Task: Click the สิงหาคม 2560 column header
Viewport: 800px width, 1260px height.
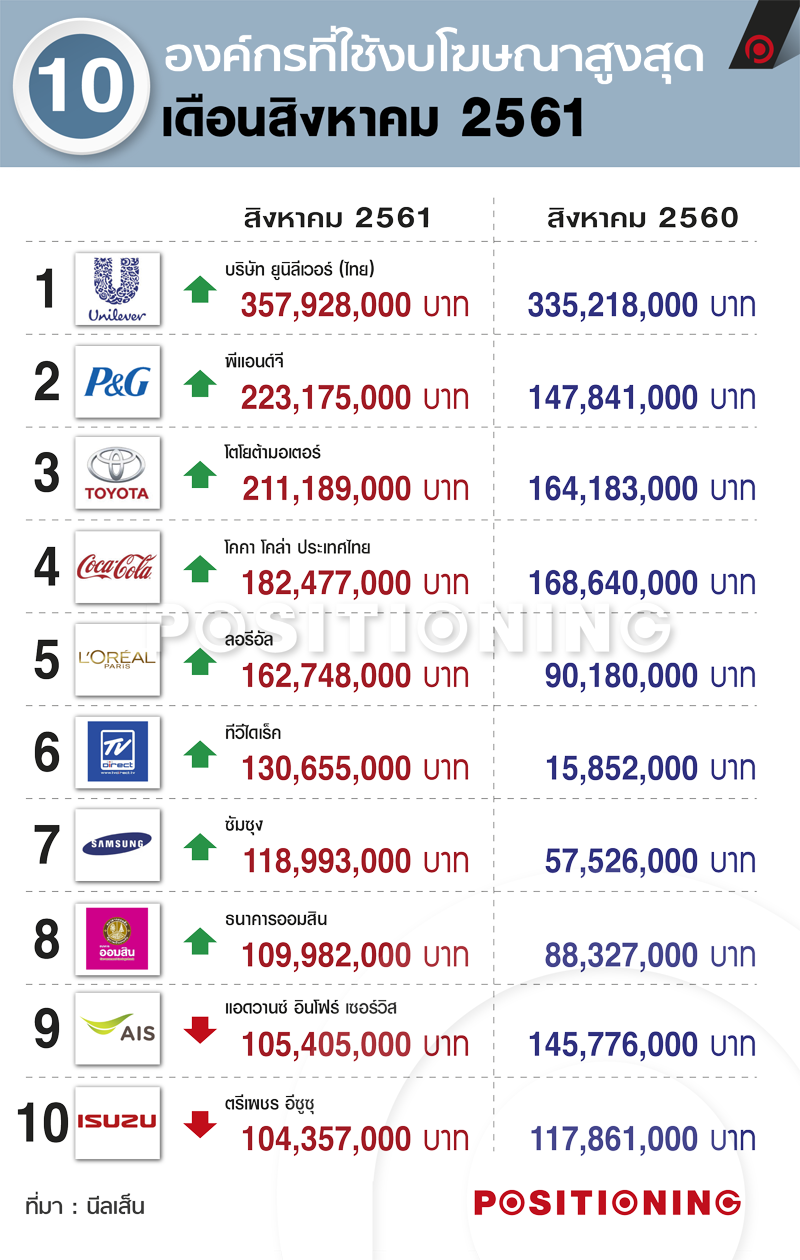Action: click(x=642, y=217)
